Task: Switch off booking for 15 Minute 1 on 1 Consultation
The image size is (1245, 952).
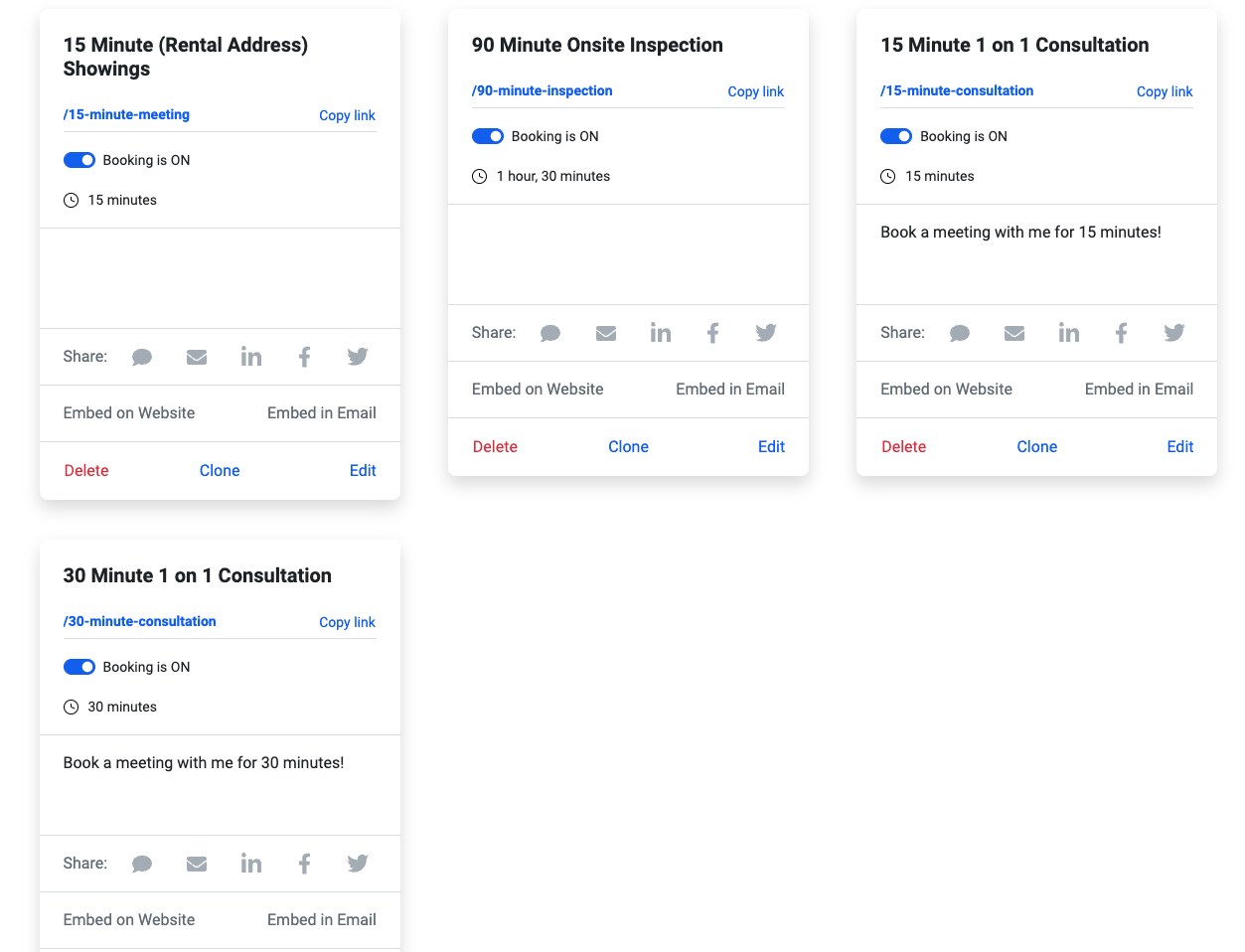Action: click(896, 136)
